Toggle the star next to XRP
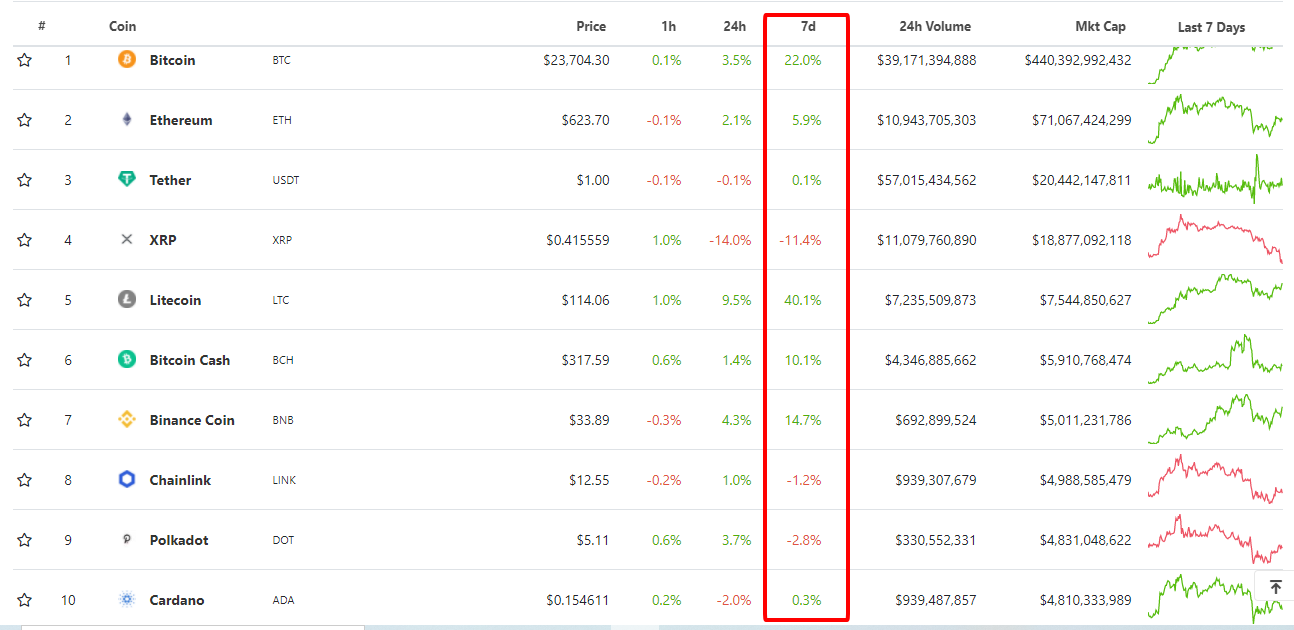The image size is (1294, 630). (x=25, y=240)
